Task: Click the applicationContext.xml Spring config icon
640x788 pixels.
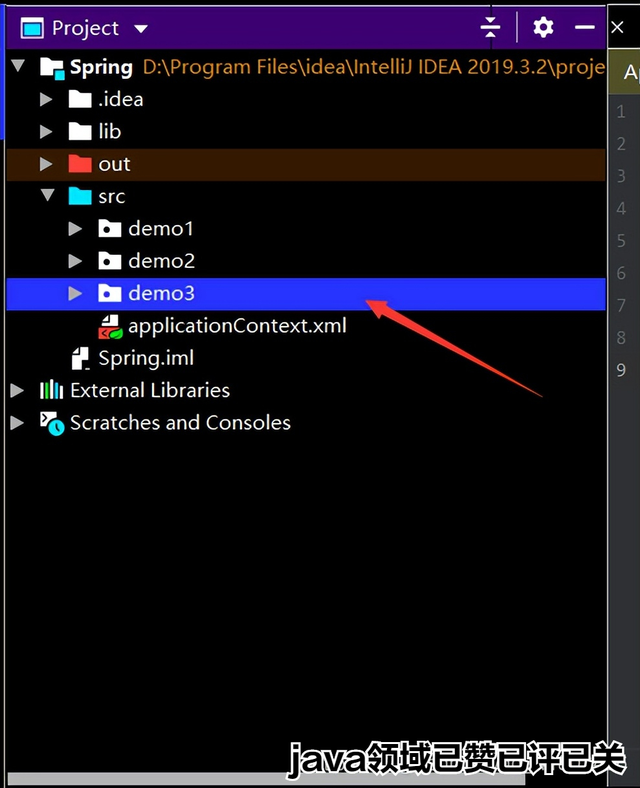Action: (110, 327)
